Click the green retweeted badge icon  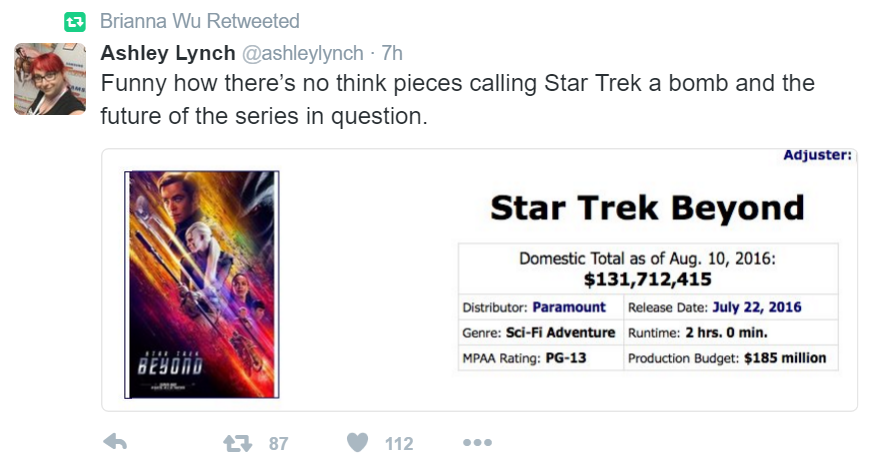[75, 22]
